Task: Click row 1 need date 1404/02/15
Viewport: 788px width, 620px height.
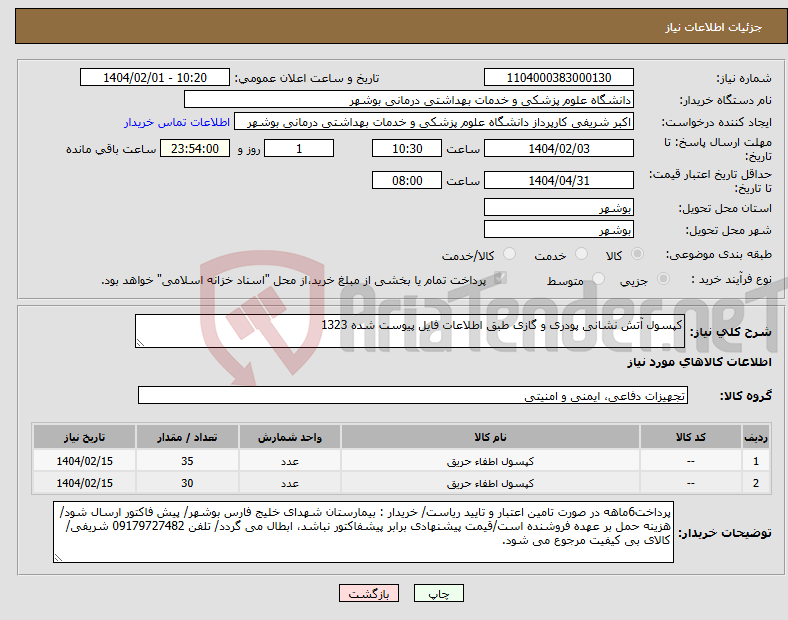Action: coord(84,461)
